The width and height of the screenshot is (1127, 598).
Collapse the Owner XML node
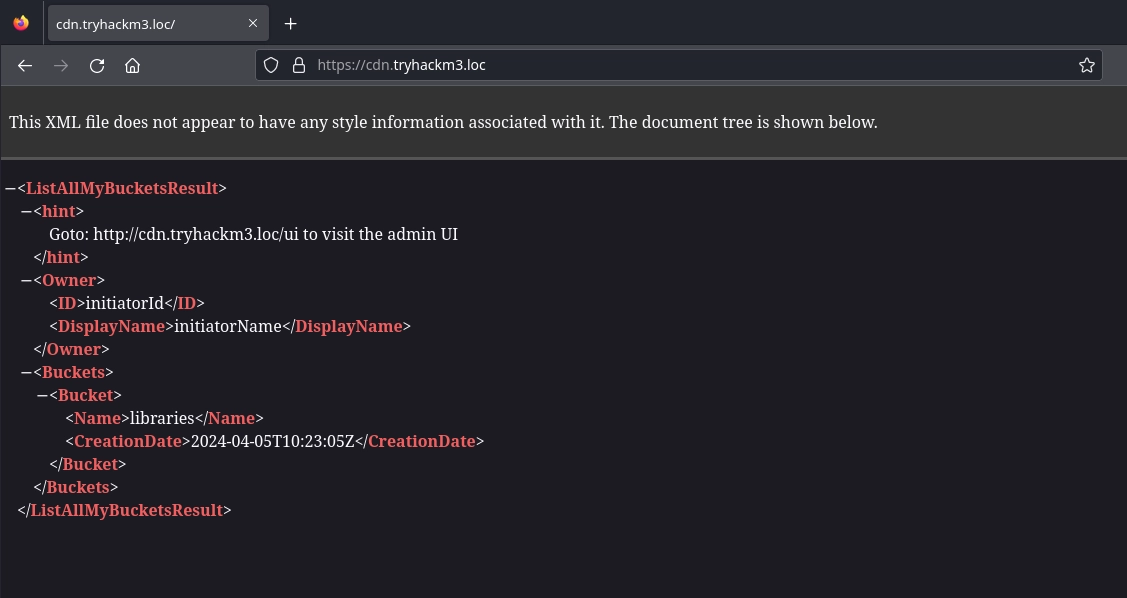pos(26,281)
